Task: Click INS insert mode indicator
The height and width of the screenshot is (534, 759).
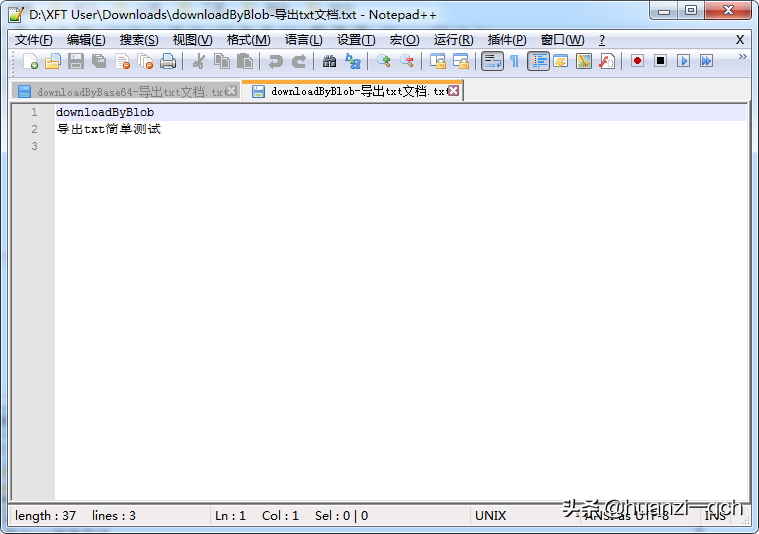Action: (715, 517)
